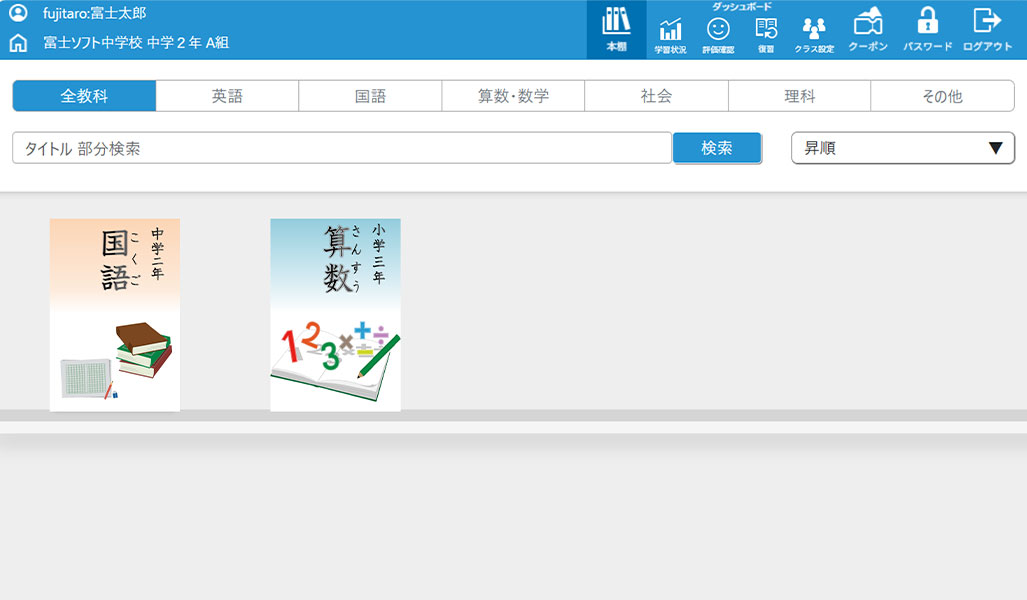The height and width of the screenshot is (600, 1027).
Task: Switch to the 英語 tab
Action: pos(227,96)
